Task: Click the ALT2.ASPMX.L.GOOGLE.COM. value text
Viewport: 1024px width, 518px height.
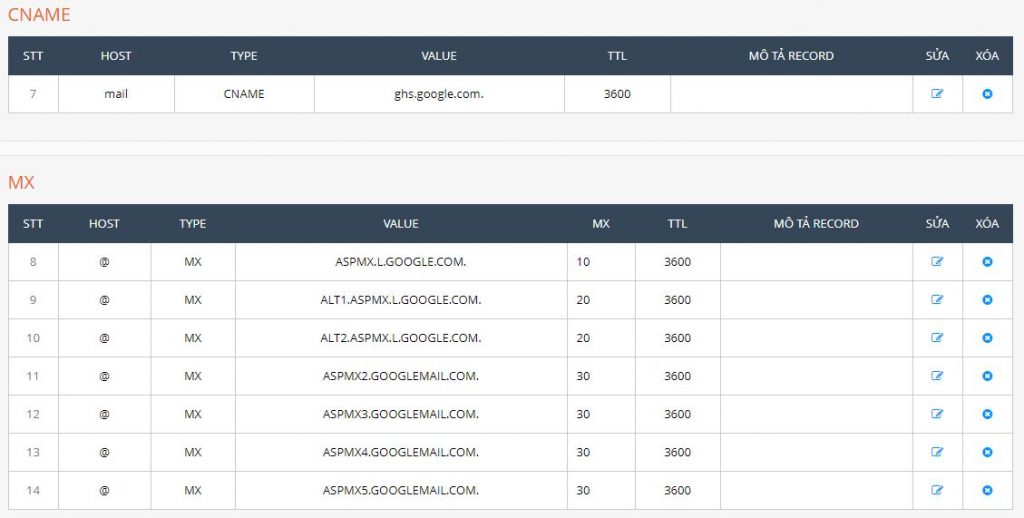Action: click(400, 338)
